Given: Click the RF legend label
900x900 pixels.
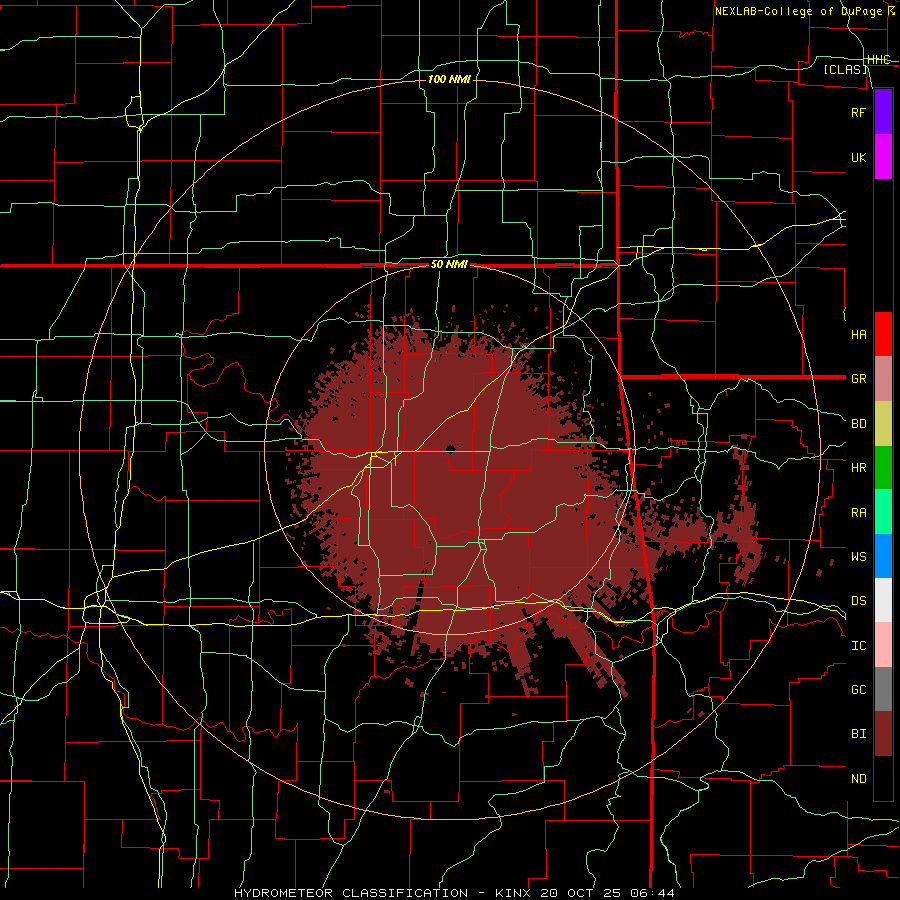Looking at the screenshot, I should [858, 112].
